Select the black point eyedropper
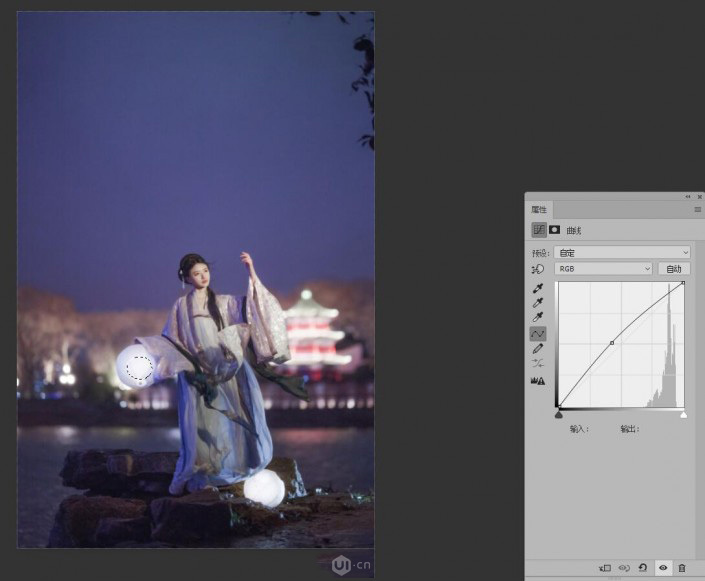The image size is (705, 581). (x=538, y=288)
